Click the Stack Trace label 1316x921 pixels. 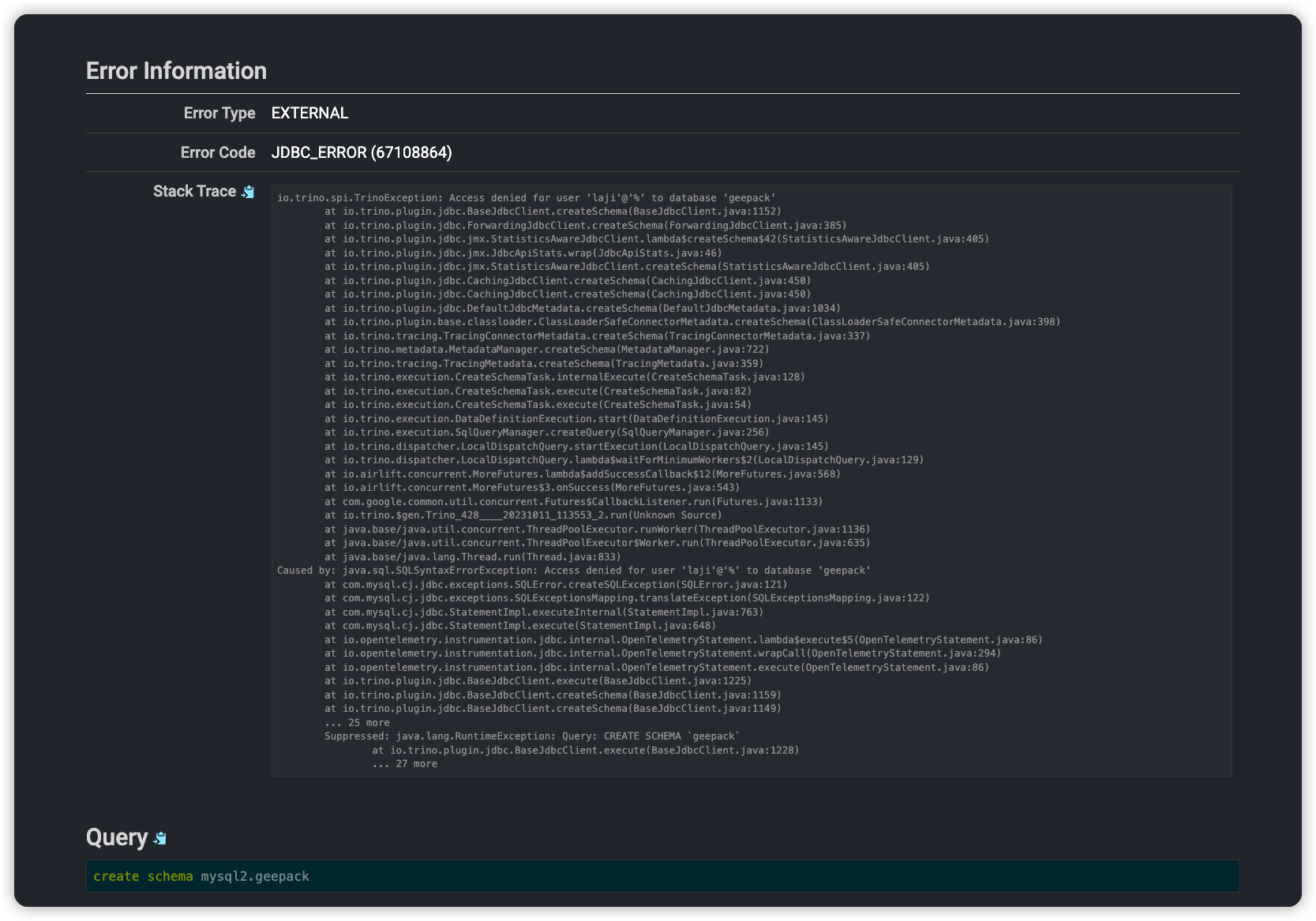point(194,191)
